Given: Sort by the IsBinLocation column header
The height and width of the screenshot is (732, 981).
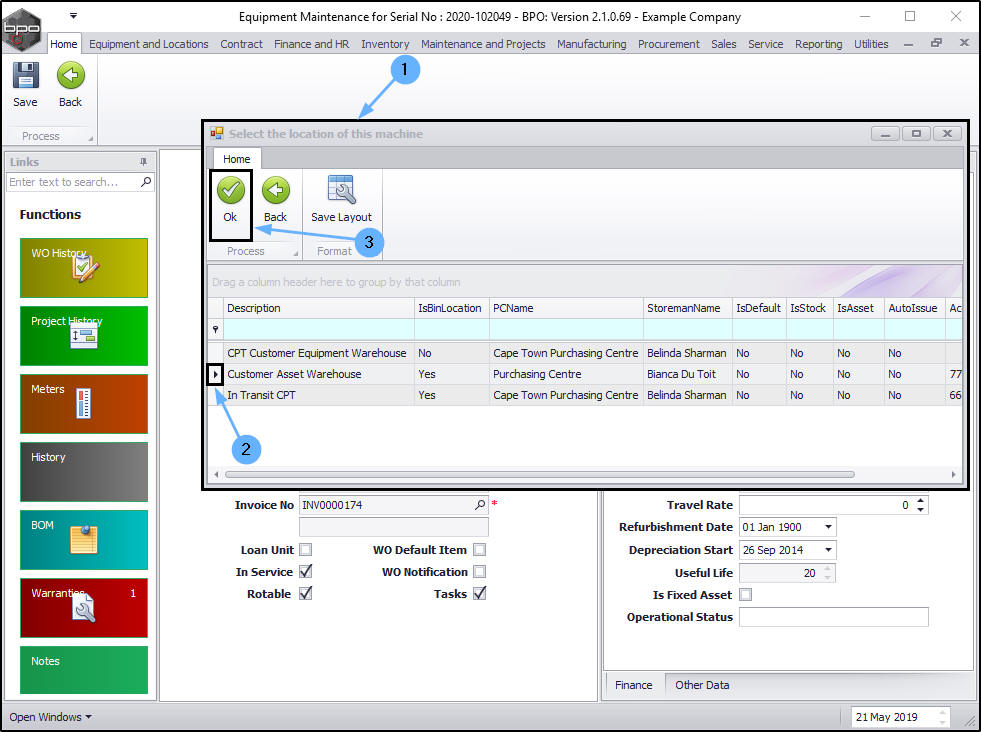Looking at the screenshot, I should (452, 308).
